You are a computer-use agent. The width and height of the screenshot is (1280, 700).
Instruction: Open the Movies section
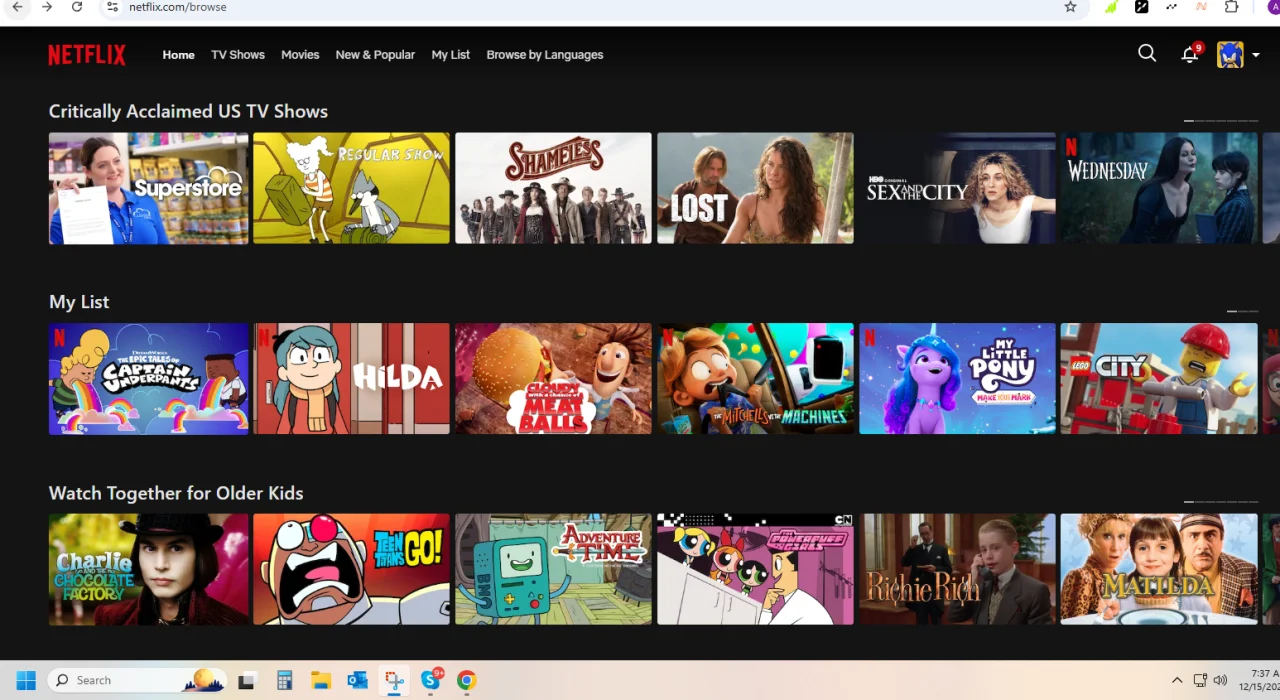click(300, 55)
